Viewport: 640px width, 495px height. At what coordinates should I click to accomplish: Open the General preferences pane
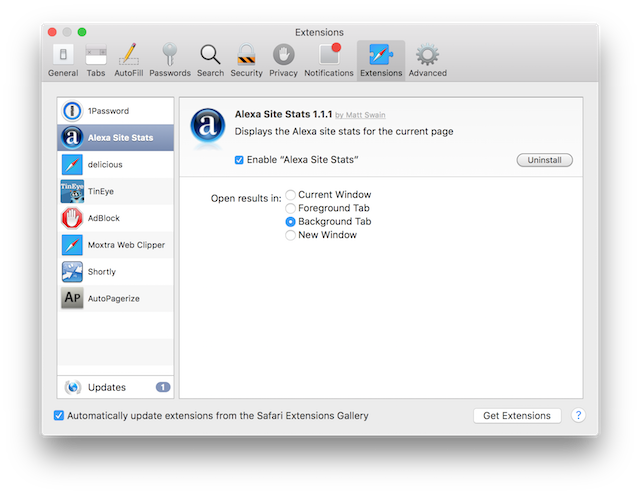click(x=63, y=59)
